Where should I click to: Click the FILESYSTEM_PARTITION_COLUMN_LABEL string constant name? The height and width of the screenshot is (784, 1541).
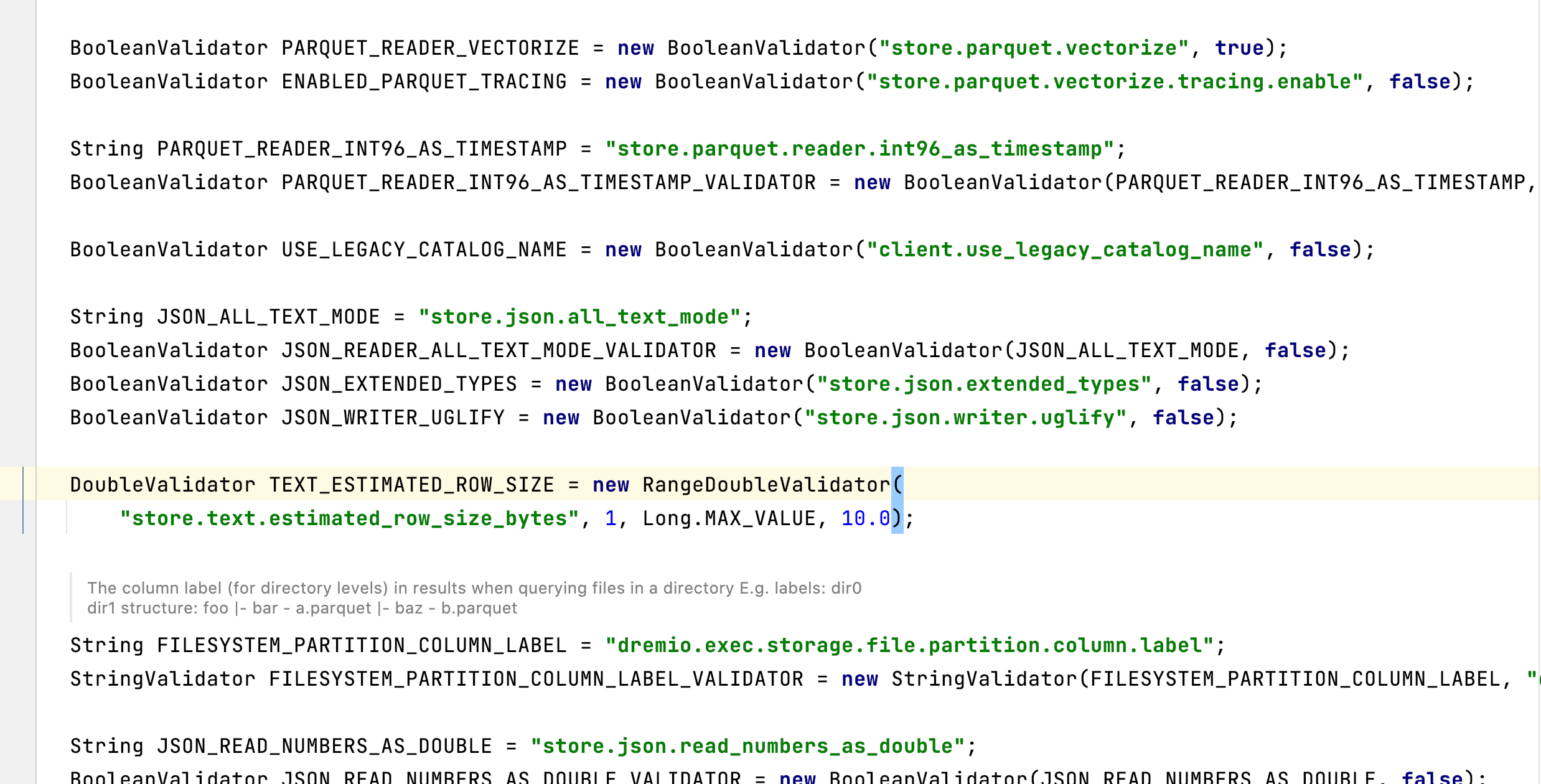362,645
